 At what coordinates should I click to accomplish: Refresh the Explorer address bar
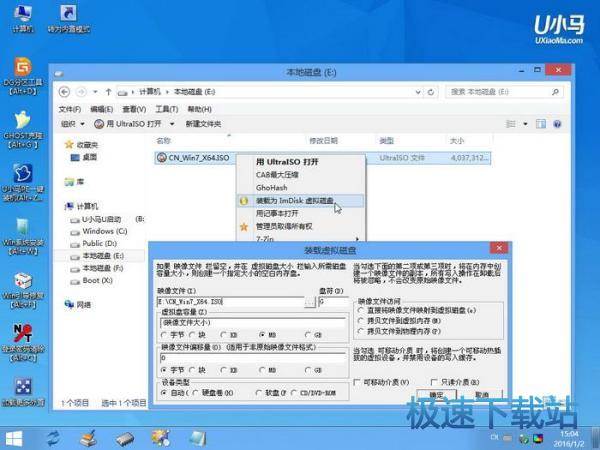tap(431, 92)
